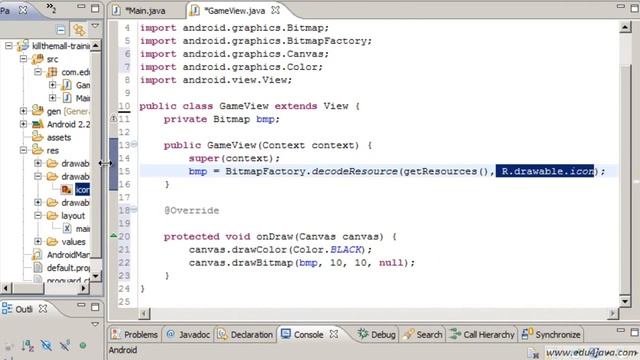The height and width of the screenshot is (360, 640).
Task: Show hidden views list chevron
Action: tap(51, 7)
